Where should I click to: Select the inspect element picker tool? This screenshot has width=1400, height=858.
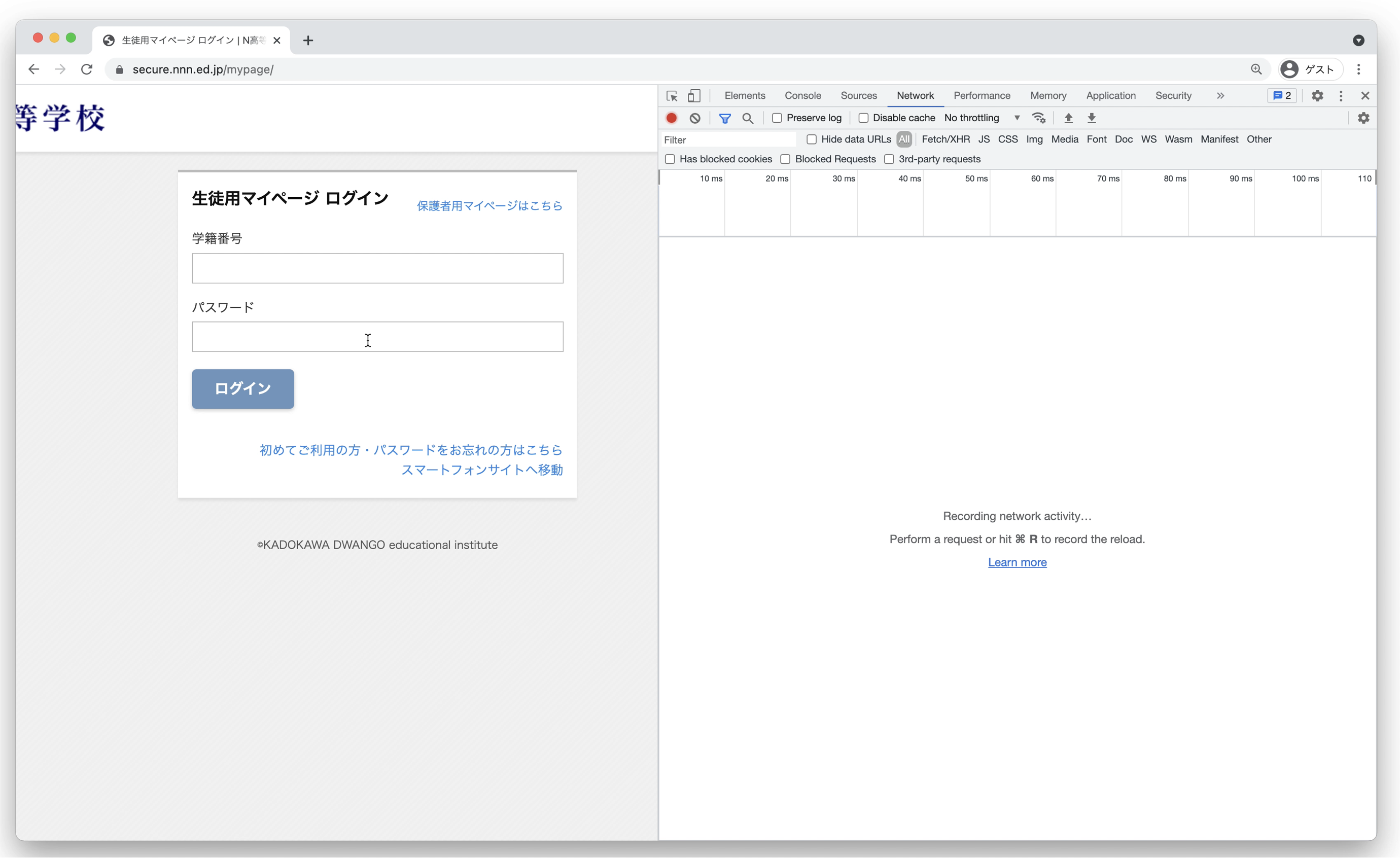coord(672,96)
